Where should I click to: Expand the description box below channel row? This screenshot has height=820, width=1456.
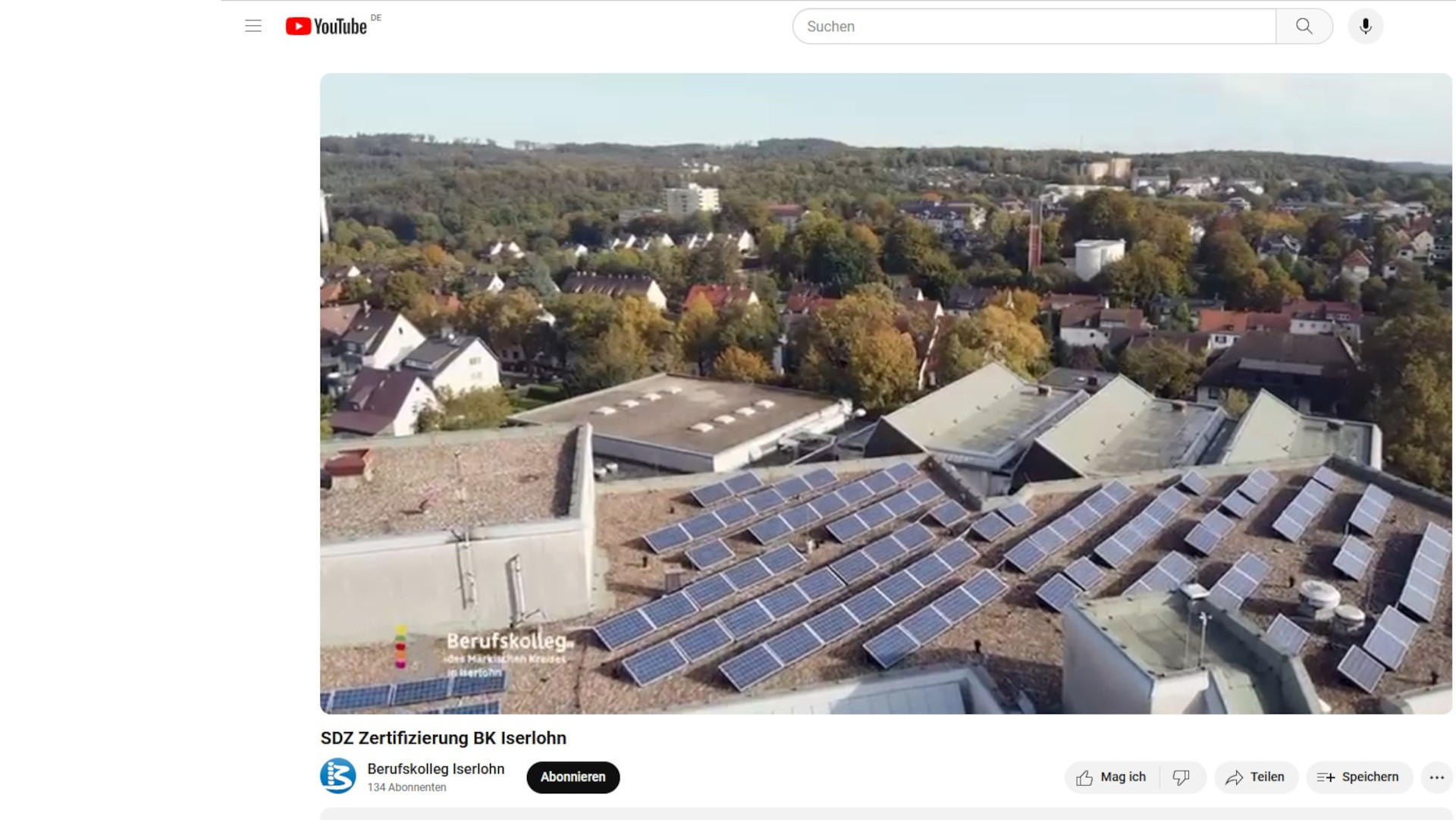point(886,814)
